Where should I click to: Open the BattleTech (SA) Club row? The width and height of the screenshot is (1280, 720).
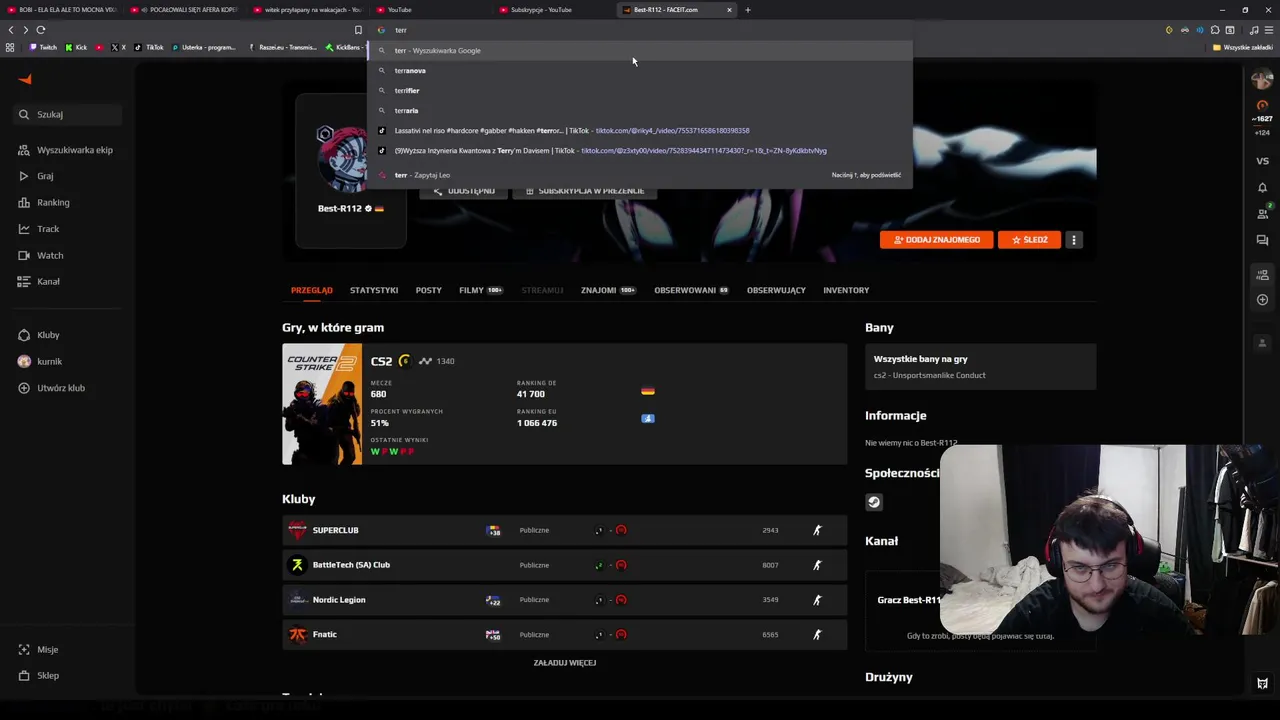click(564, 565)
